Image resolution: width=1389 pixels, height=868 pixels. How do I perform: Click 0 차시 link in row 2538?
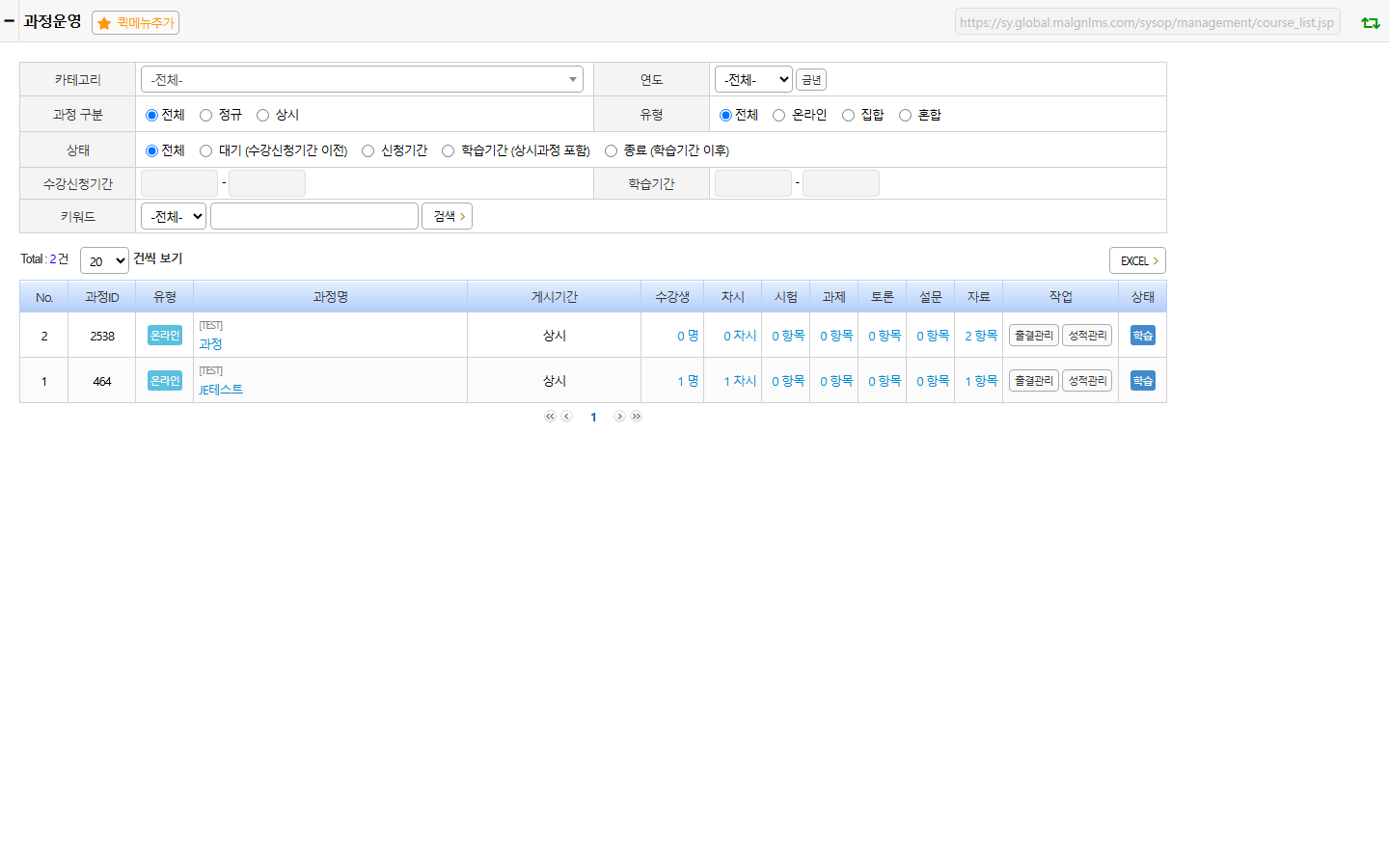[x=740, y=336]
